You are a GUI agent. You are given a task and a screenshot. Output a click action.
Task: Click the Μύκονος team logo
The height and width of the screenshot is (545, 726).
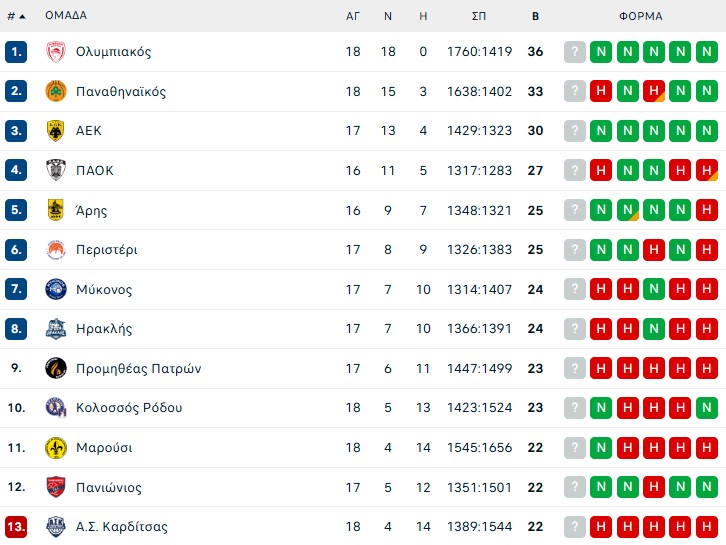(x=55, y=289)
